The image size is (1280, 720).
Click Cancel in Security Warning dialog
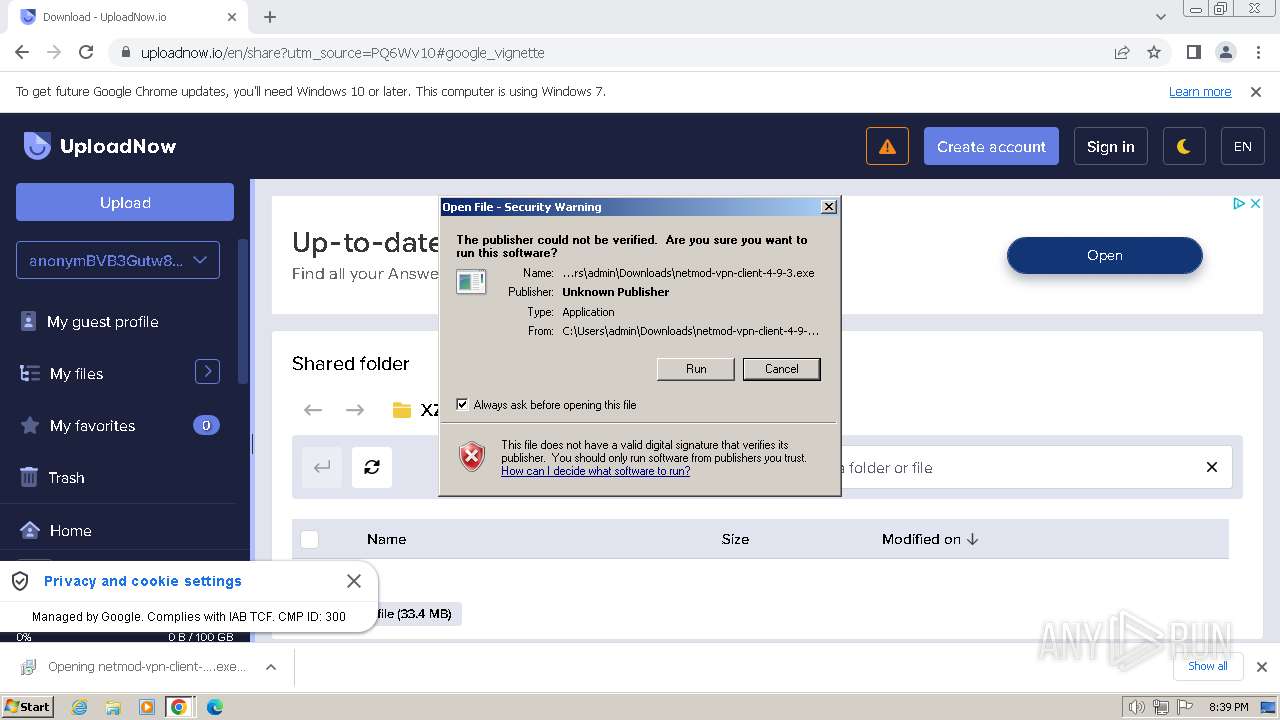(x=782, y=369)
